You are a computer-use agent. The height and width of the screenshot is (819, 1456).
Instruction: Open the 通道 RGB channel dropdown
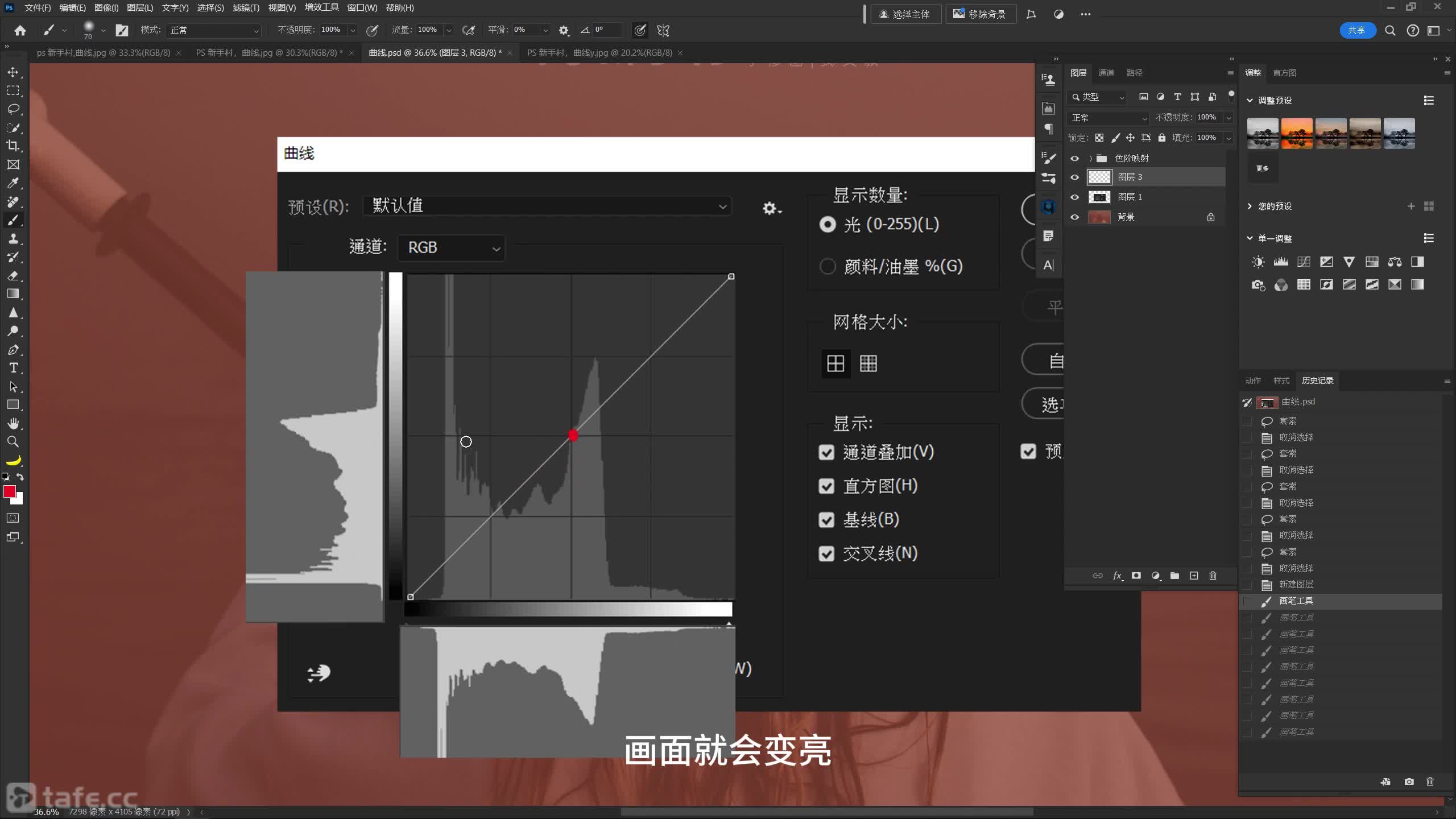[x=452, y=248]
